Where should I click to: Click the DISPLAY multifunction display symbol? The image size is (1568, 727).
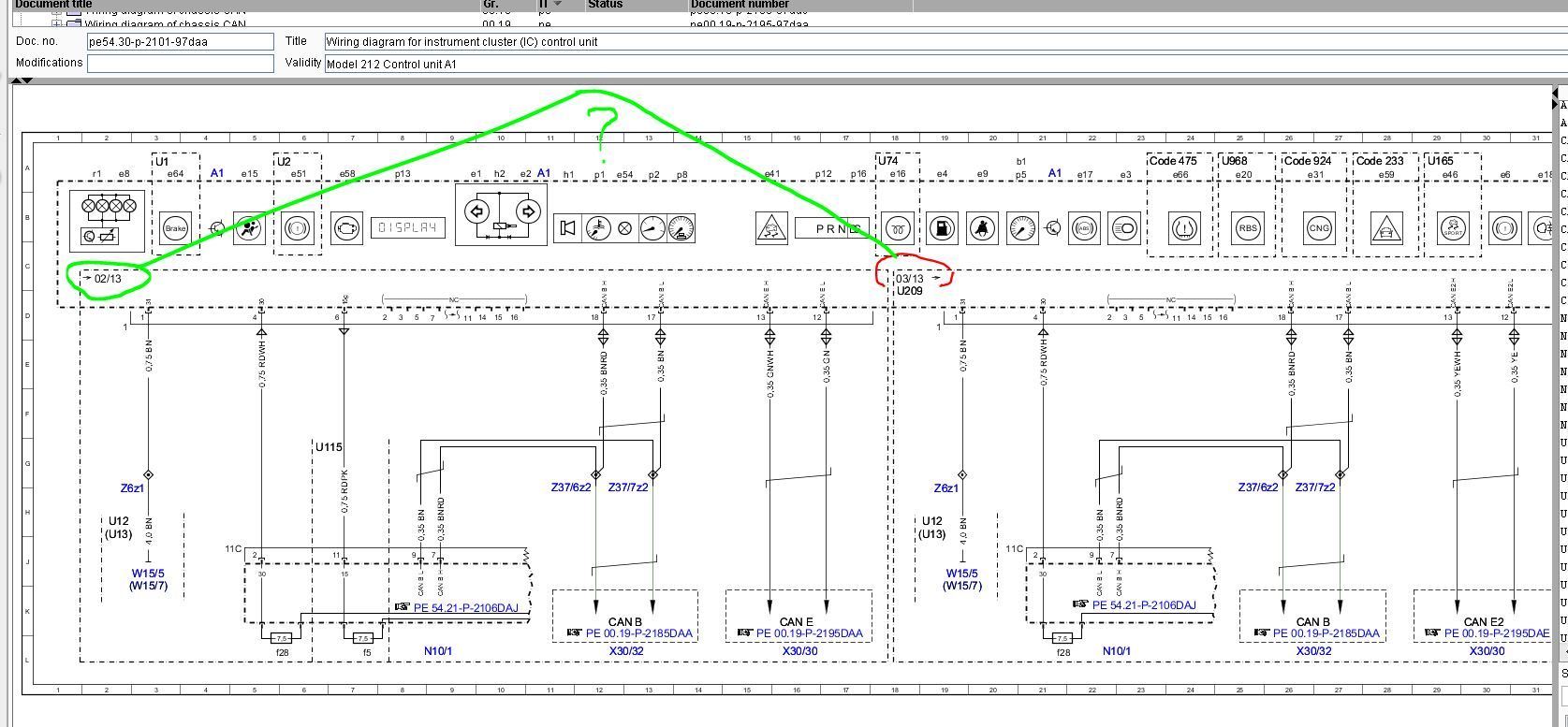point(408,228)
